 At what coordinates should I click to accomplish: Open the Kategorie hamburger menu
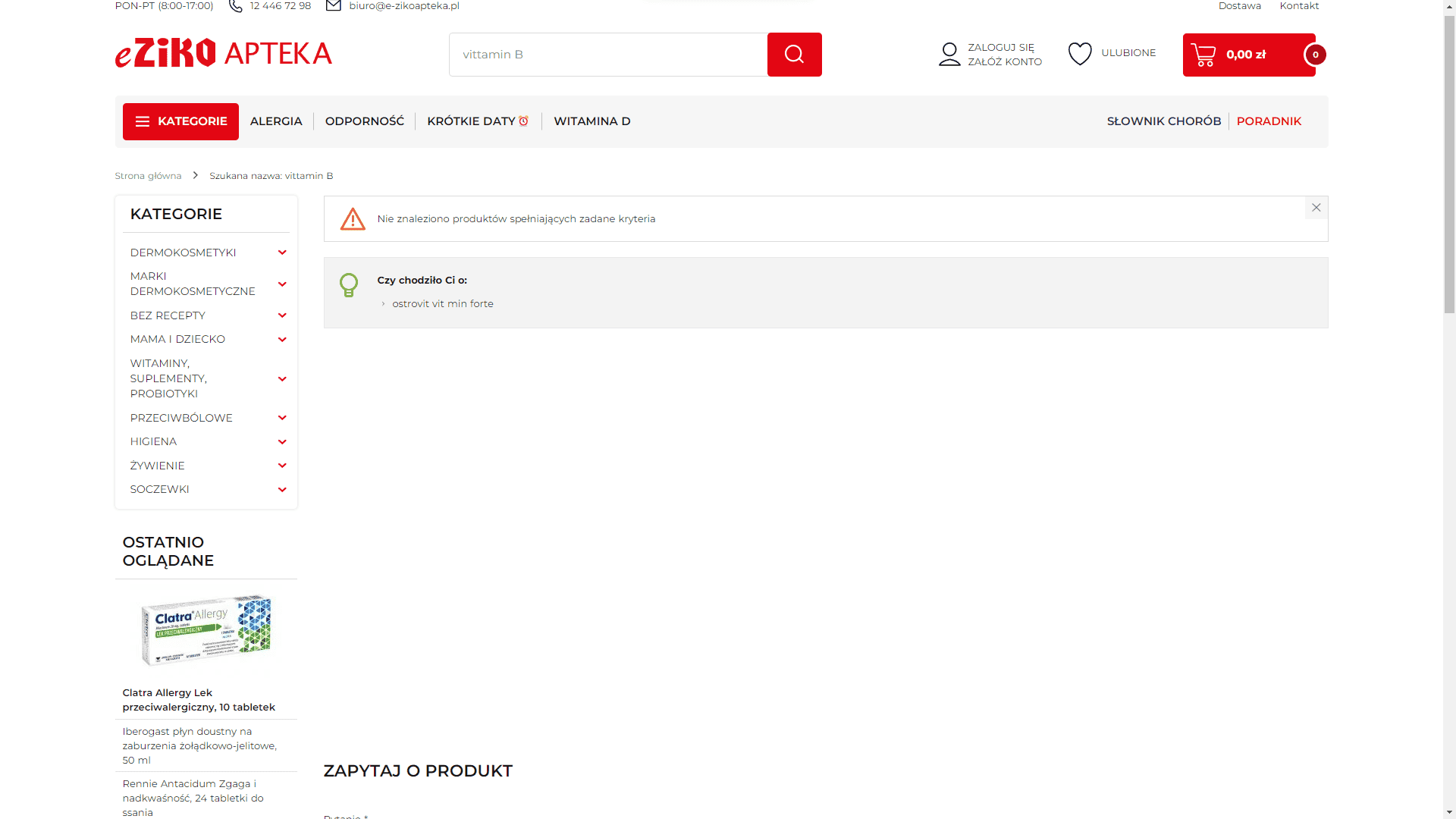pyautogui.click(x=180, y=121)
